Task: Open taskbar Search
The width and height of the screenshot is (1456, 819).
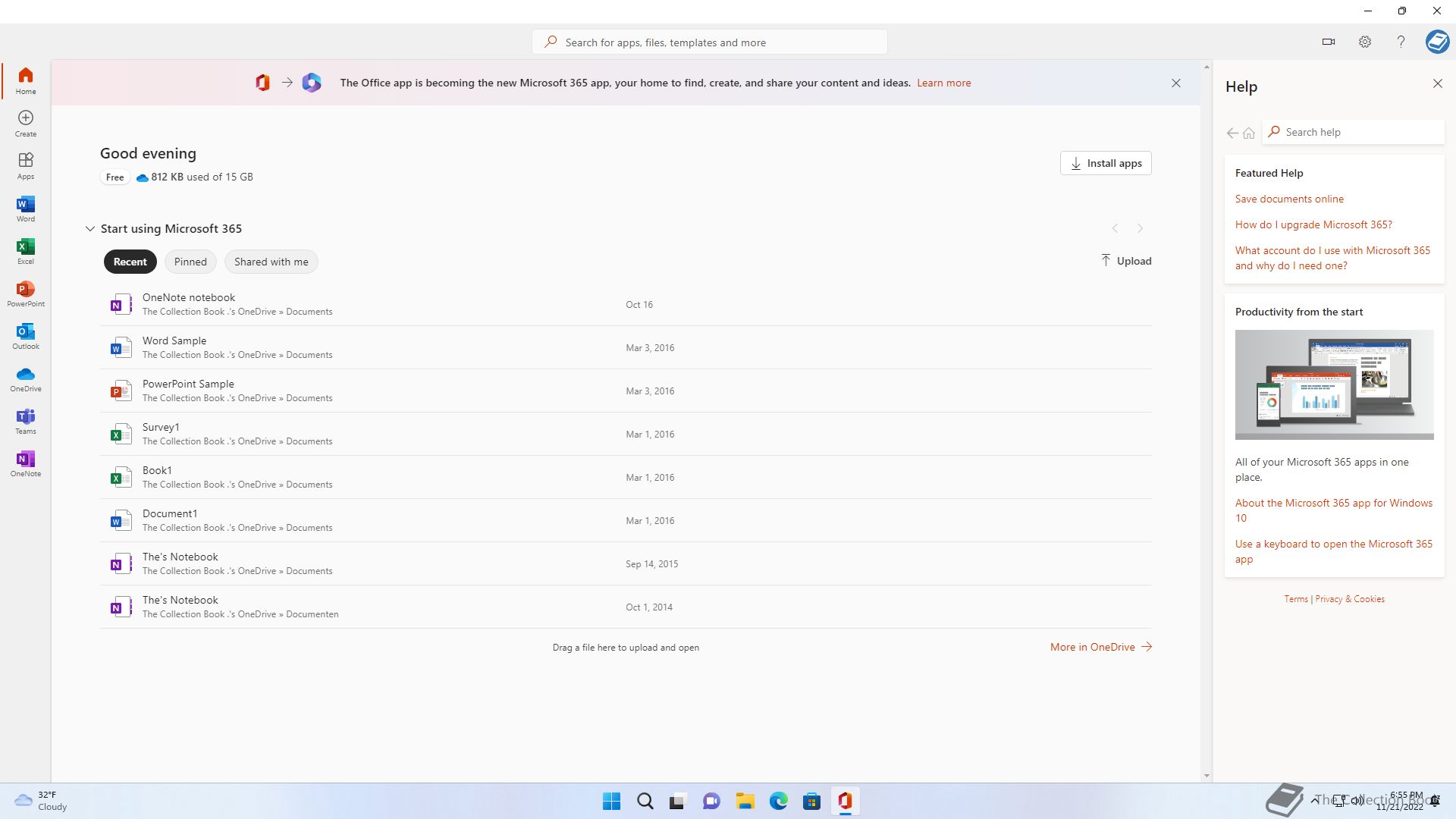Action: pyautogui.click(x=645, y=801)
